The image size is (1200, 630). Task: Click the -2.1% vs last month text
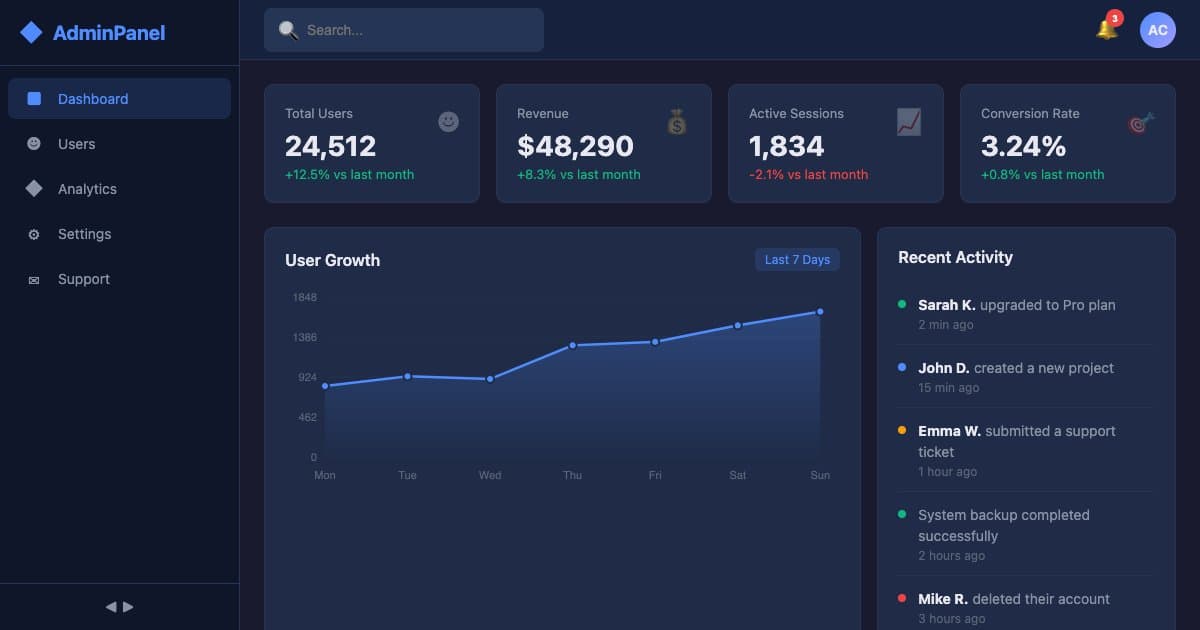pyautogui.click(x=809, y=174)
